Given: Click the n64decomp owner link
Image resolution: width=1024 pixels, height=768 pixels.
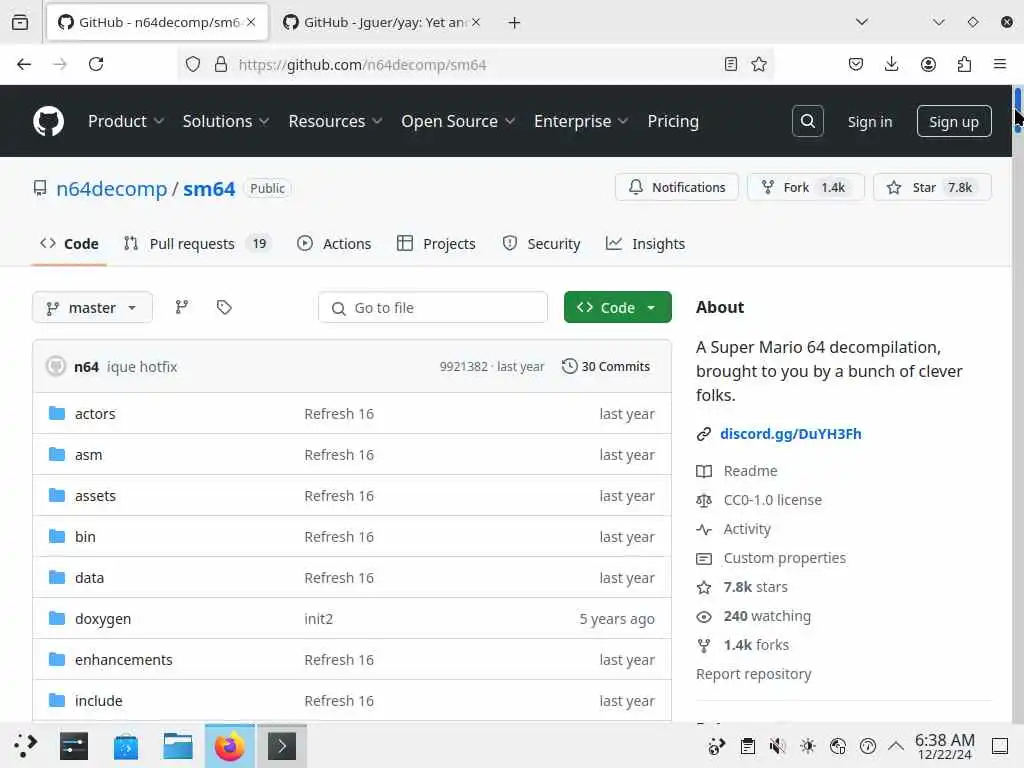Looking at the screenshot, I should point(112,189).
